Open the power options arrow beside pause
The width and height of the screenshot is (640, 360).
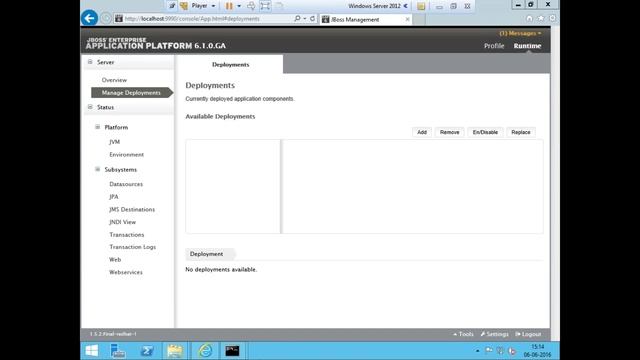point(239,6)
